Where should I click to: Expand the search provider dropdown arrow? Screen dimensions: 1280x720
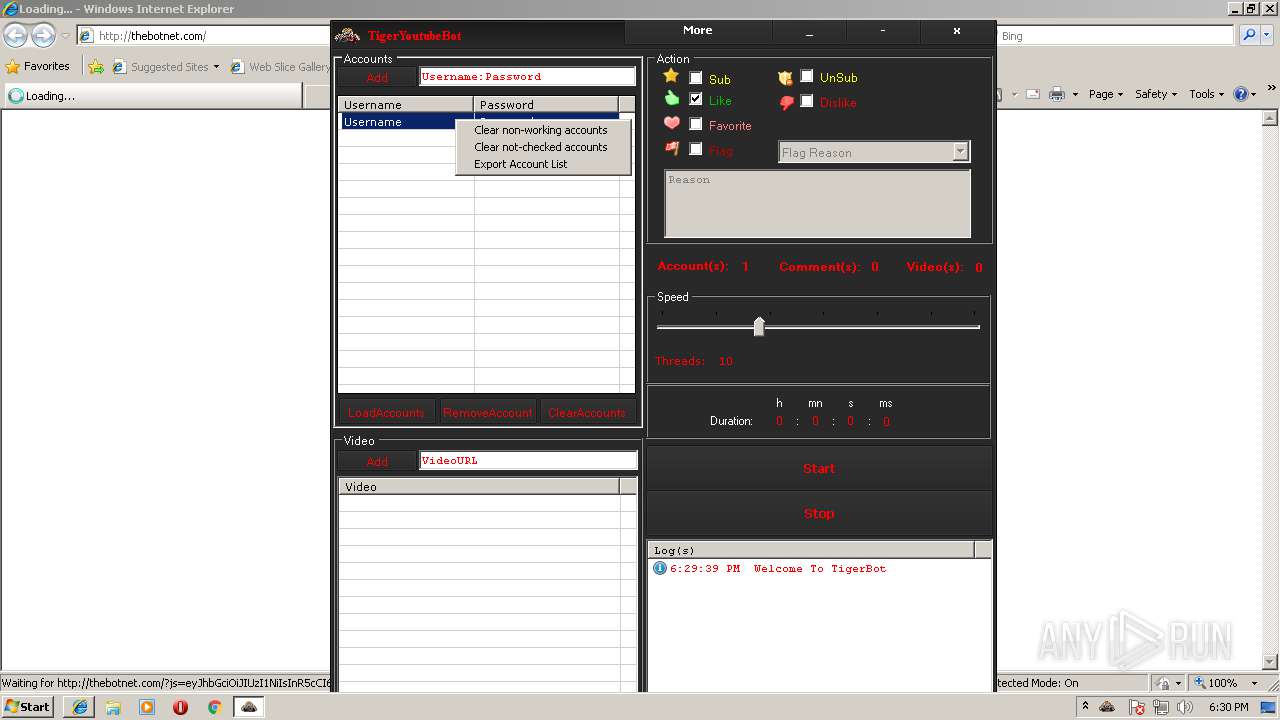(x=1268, y=36)
